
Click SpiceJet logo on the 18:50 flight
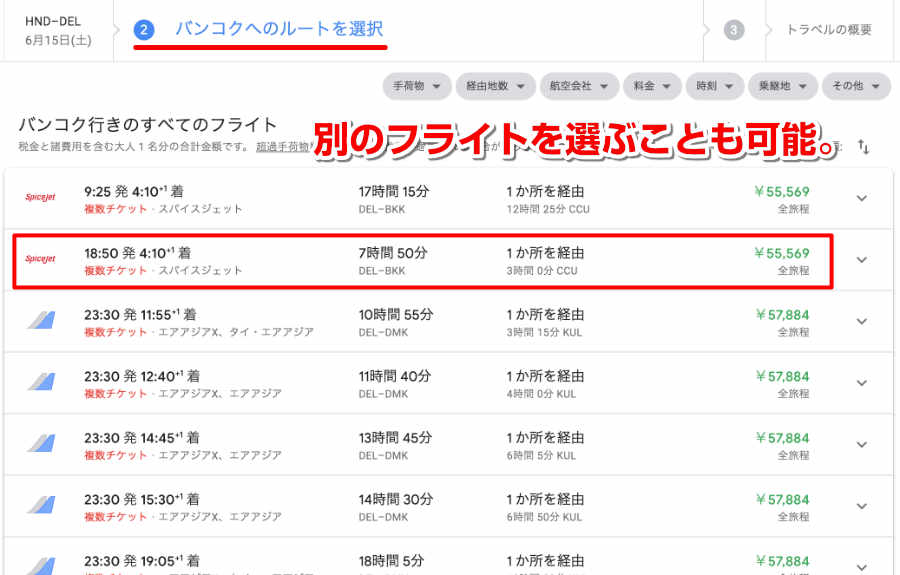pyautogui.click(x=40, y=258)
